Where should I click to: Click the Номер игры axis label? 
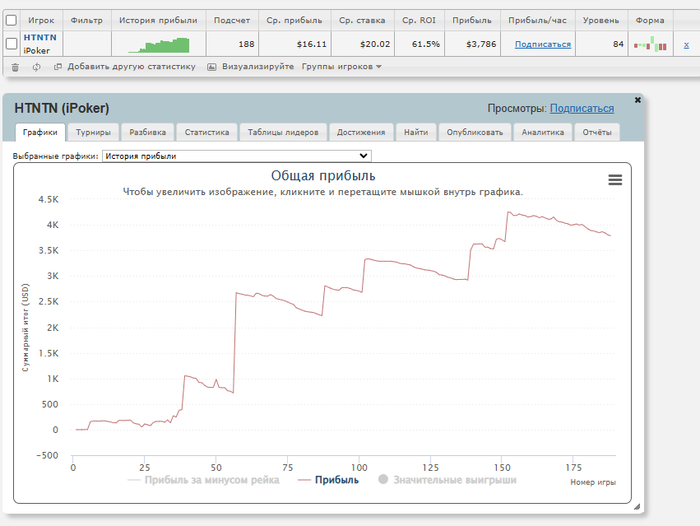pyautogui.click(x=593, y=482)
